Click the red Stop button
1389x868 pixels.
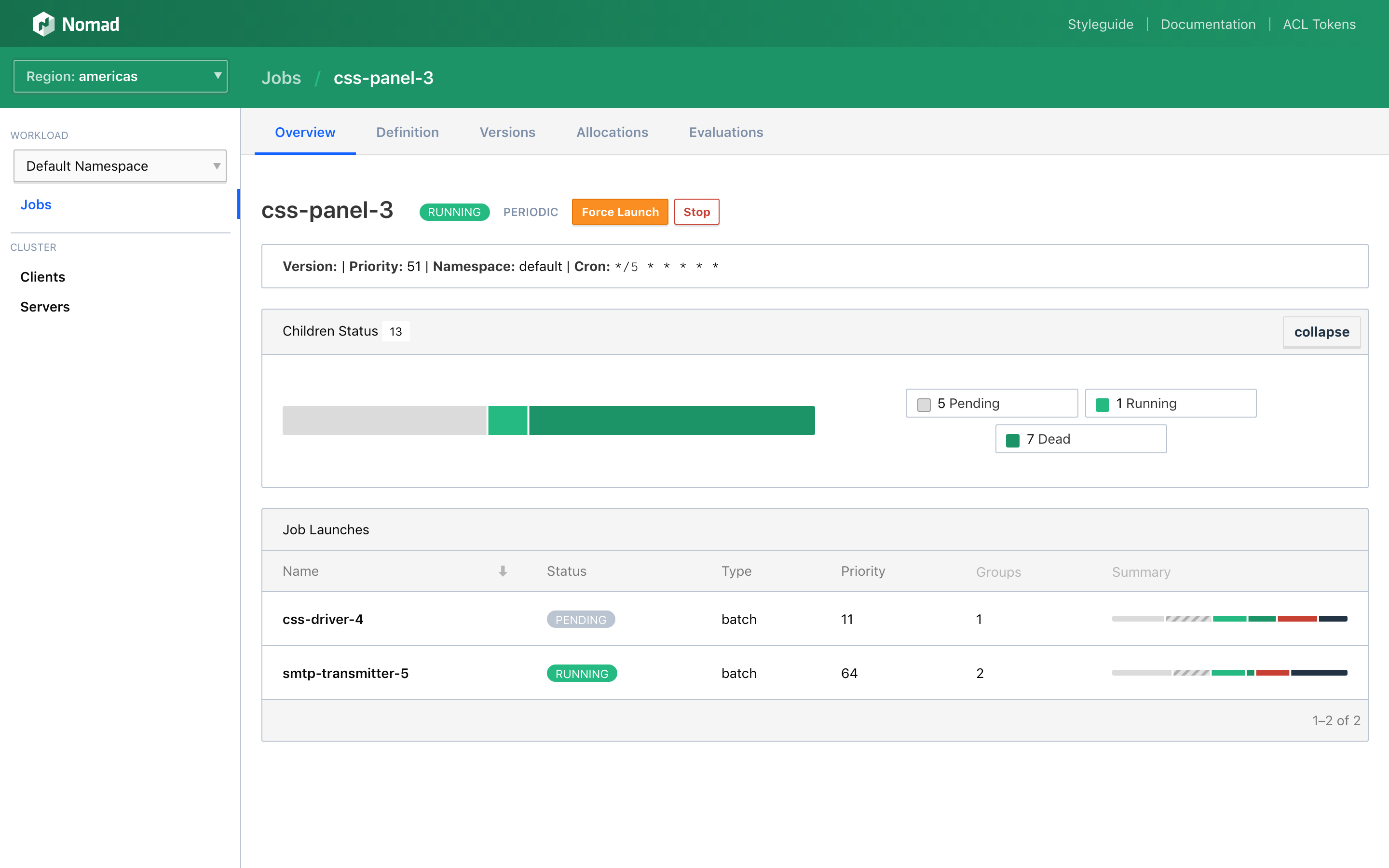[696, 212]
